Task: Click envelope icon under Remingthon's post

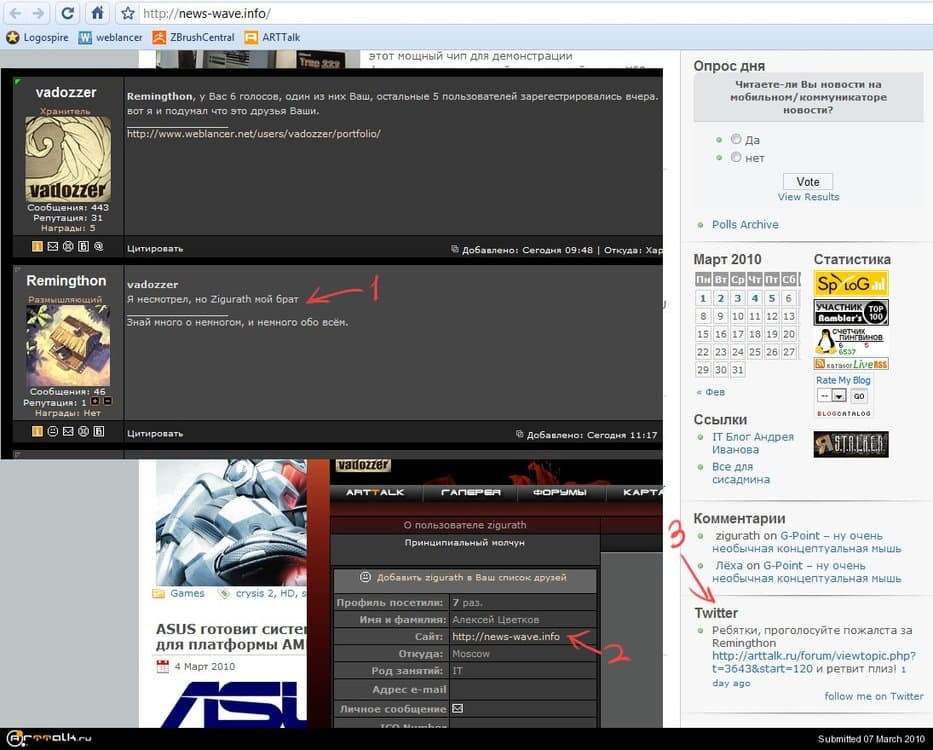Action: [68, 432]
